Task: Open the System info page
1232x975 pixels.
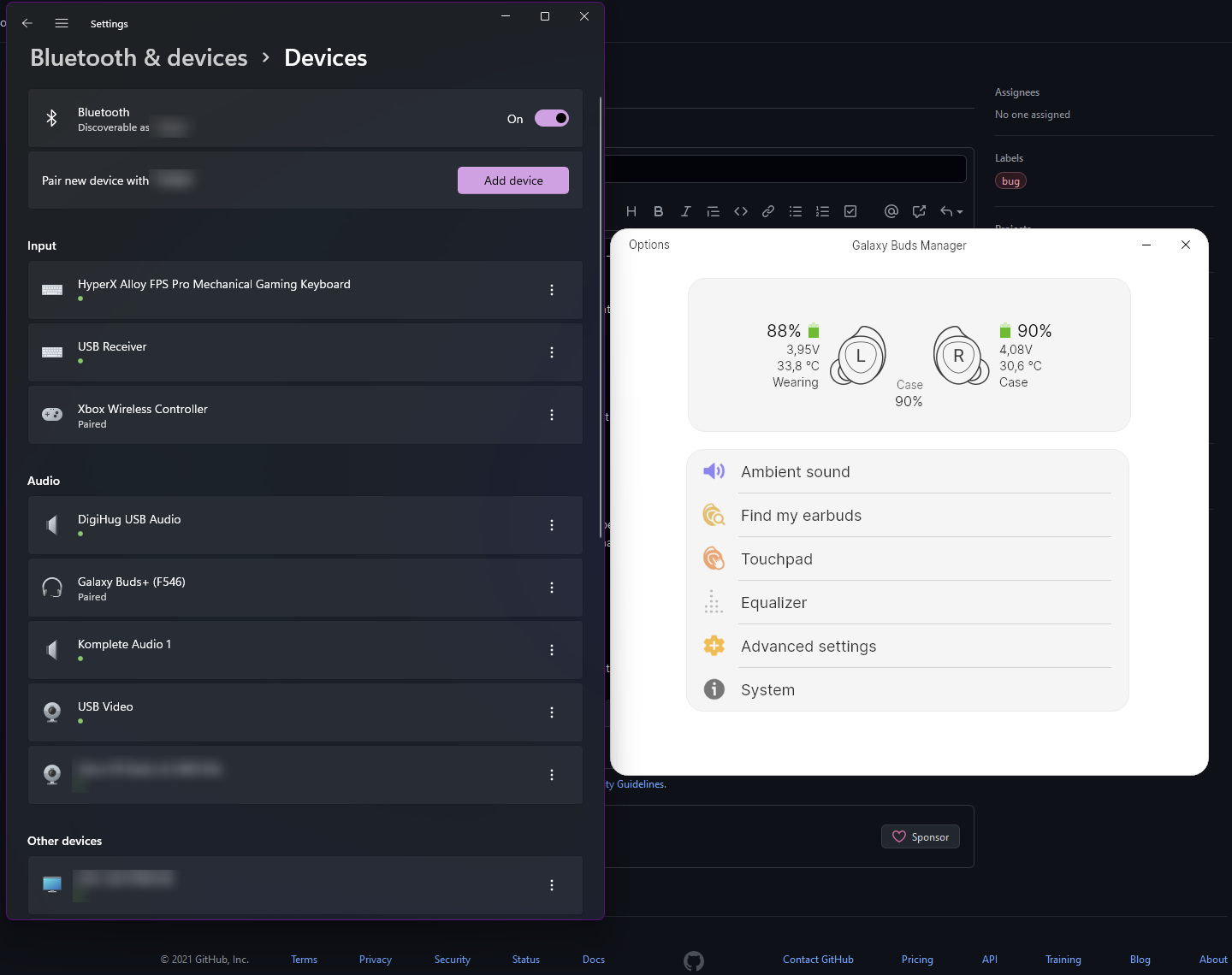Action: pyautogui.click(x=908, y=689)
